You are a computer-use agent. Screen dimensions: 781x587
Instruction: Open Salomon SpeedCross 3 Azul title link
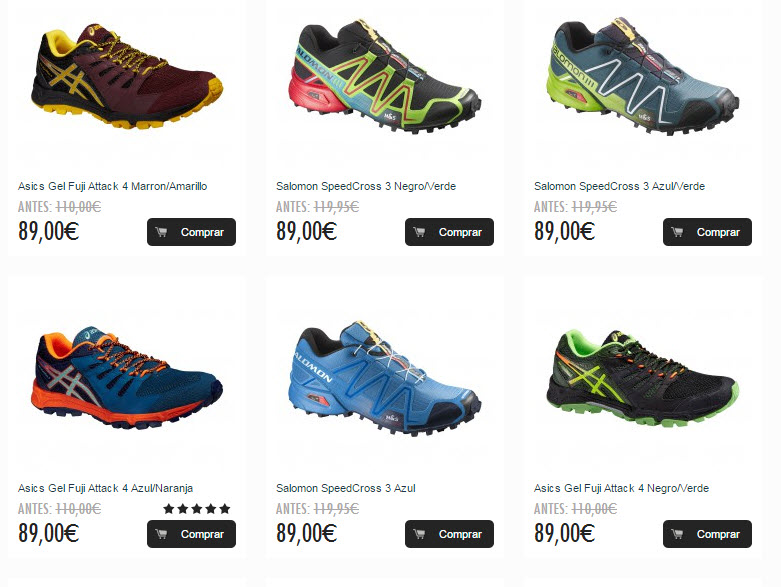tap(346, 488)
